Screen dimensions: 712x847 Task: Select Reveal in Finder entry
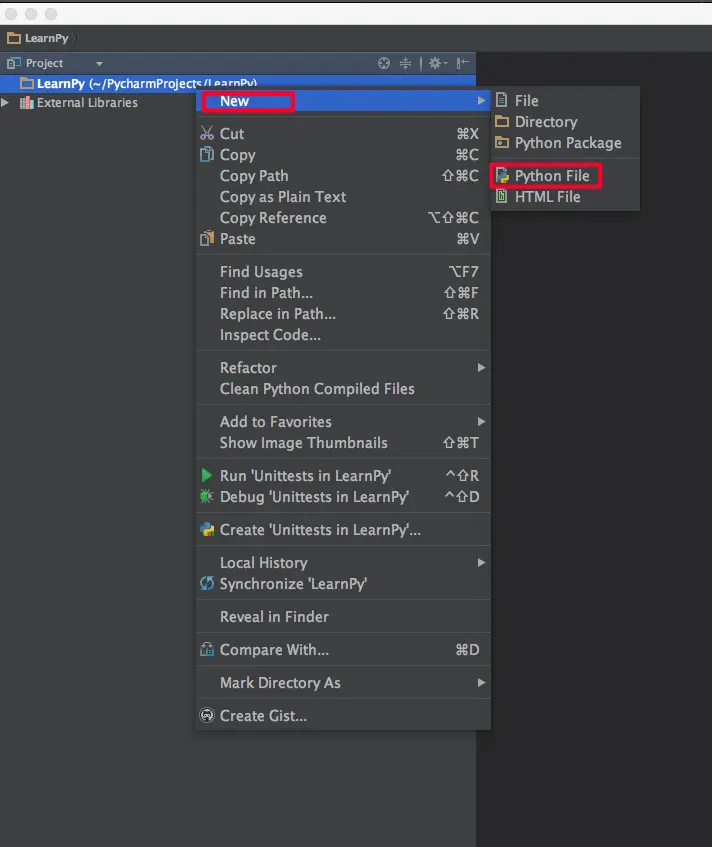pos(343,617)
